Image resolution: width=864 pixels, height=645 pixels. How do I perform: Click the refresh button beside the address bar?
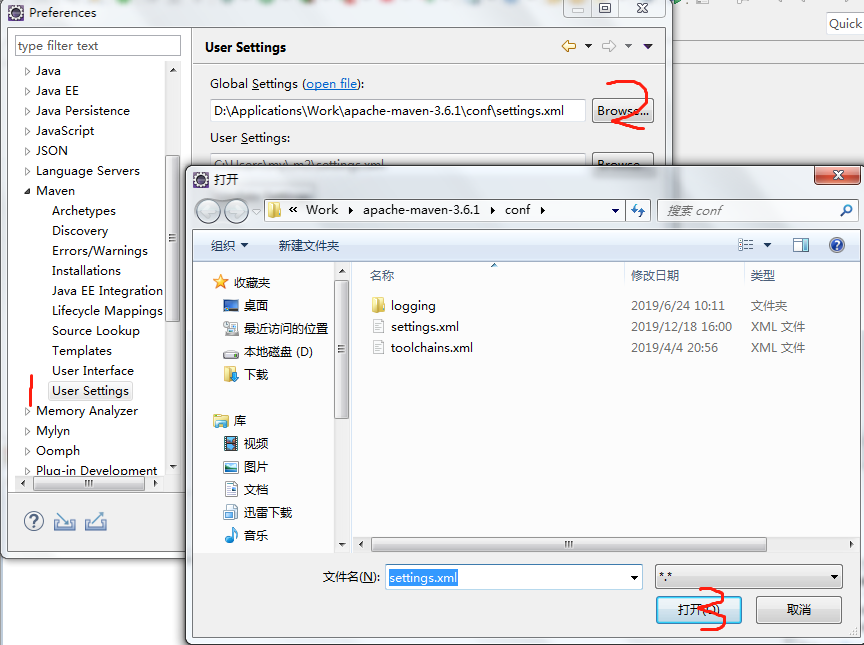[x=638, y=210]
